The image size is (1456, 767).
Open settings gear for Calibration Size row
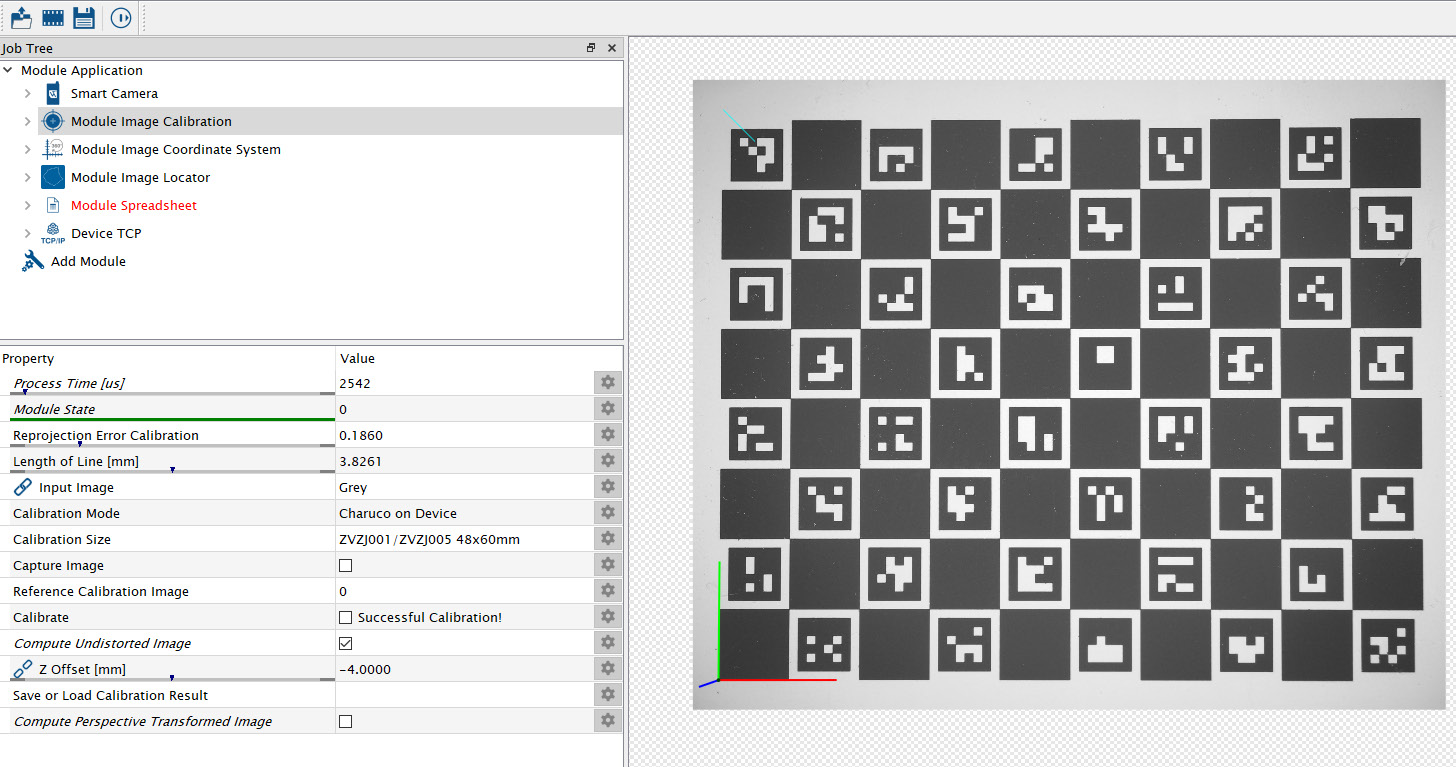[x=607, y=539]
